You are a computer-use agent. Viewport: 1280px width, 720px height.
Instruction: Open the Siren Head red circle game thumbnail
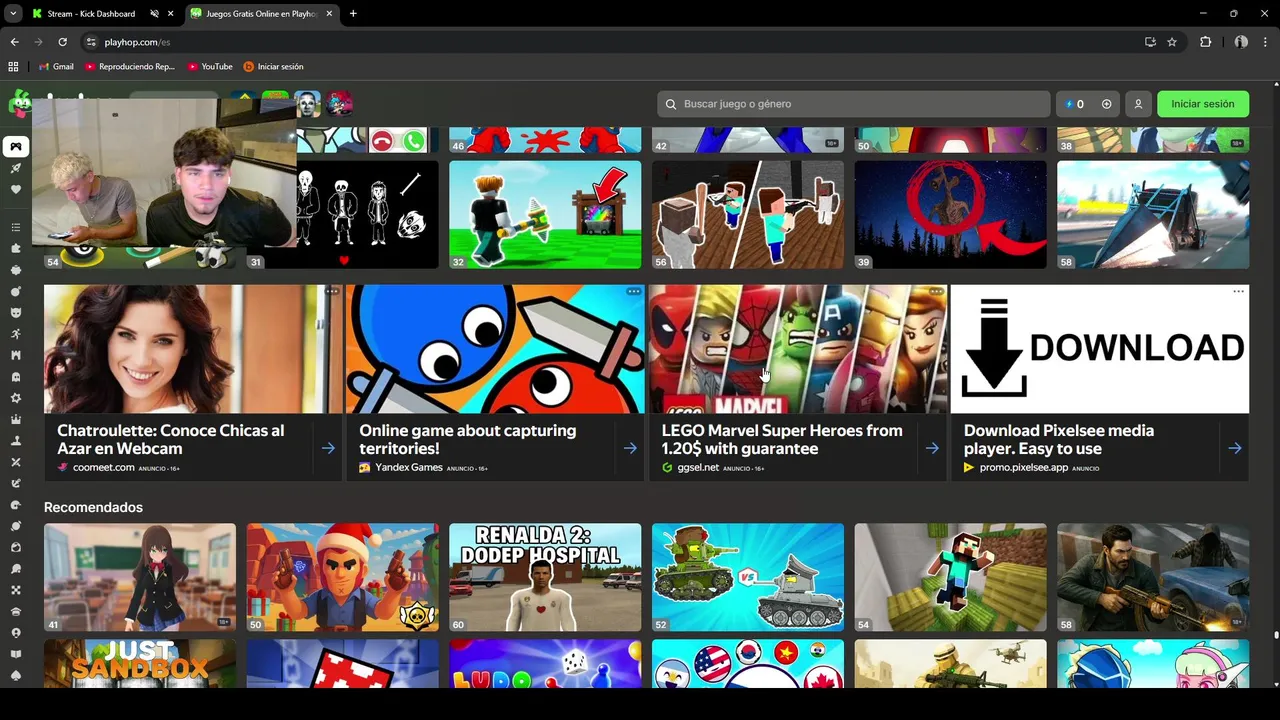(950, 214)
